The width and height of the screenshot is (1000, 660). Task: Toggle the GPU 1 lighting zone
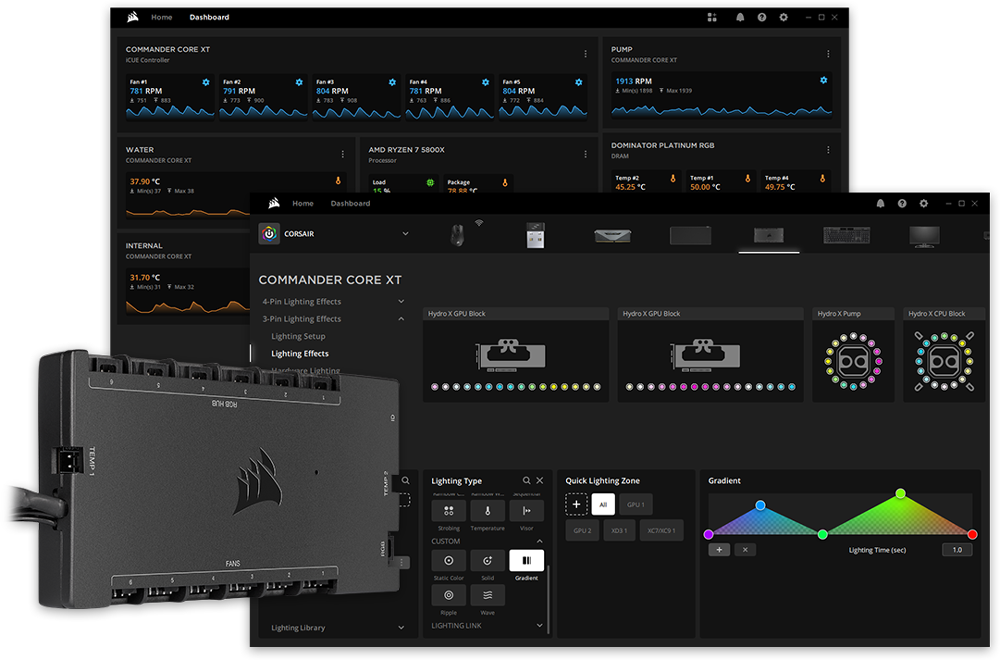(636, 504)
